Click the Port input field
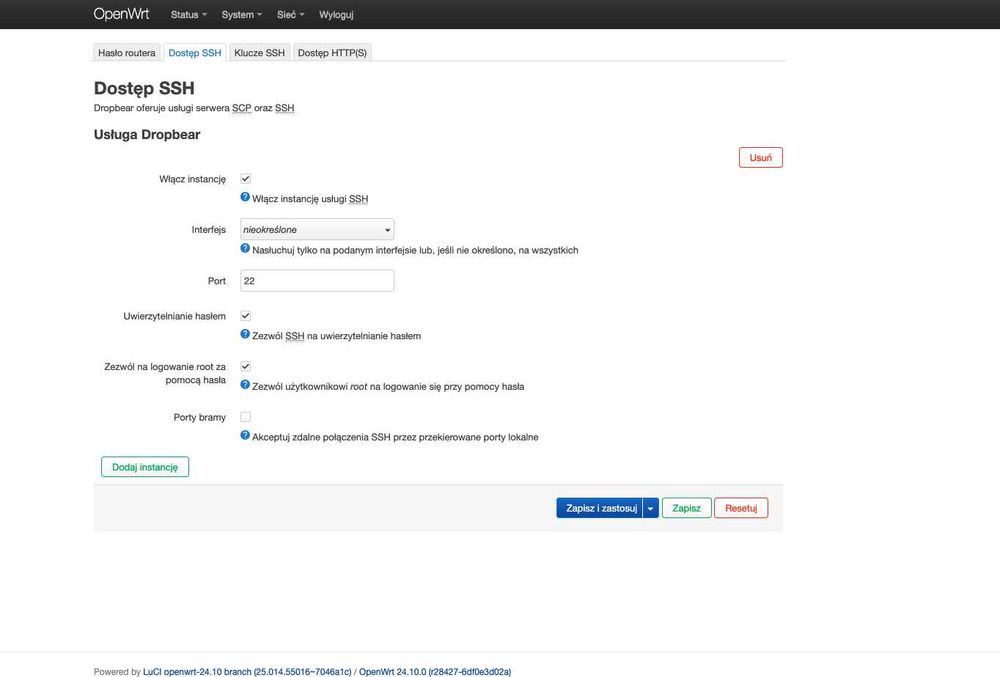 click(317, 280)
